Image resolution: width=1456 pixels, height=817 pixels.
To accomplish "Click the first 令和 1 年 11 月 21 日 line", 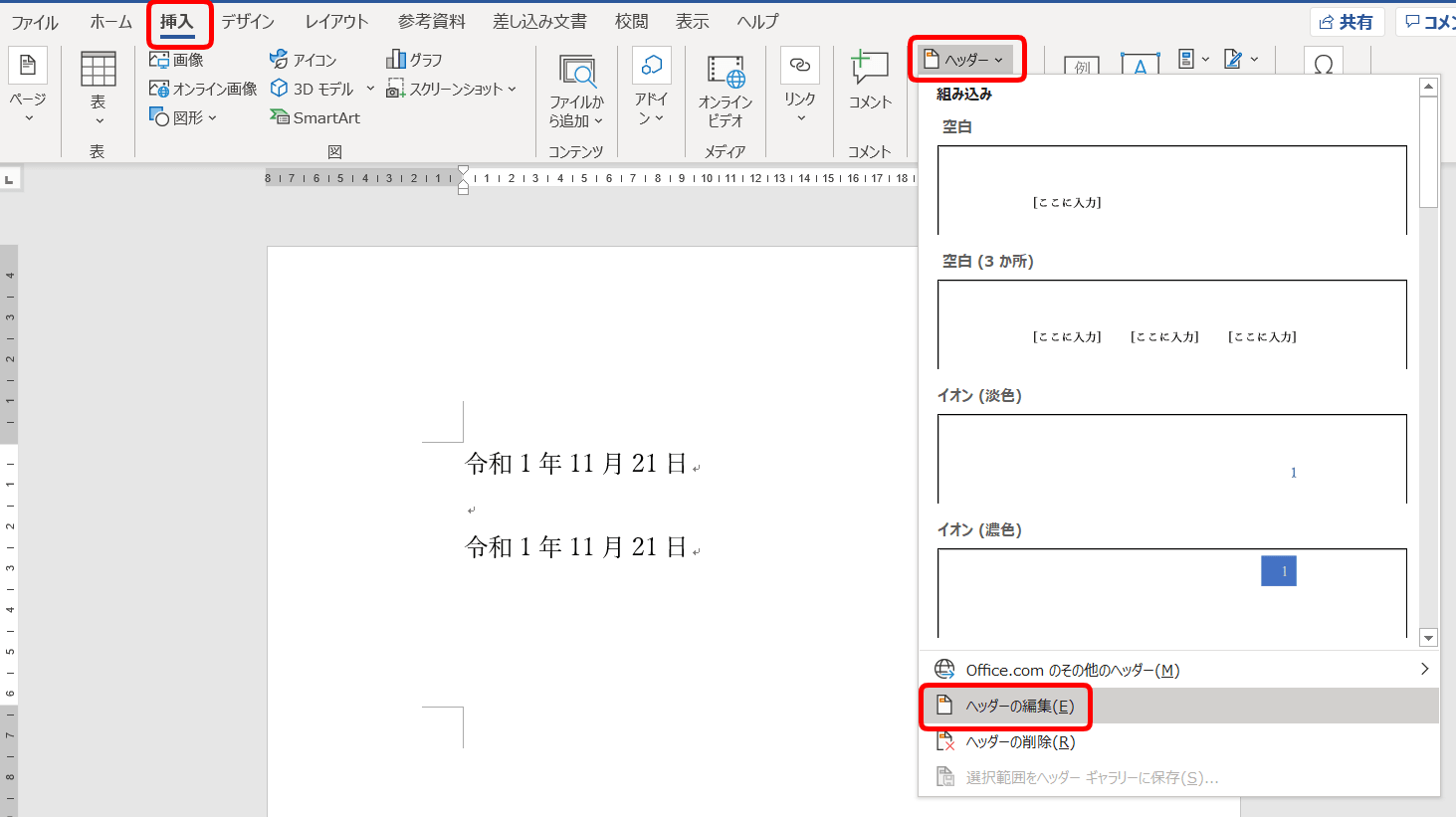I will tap(576, 464).
